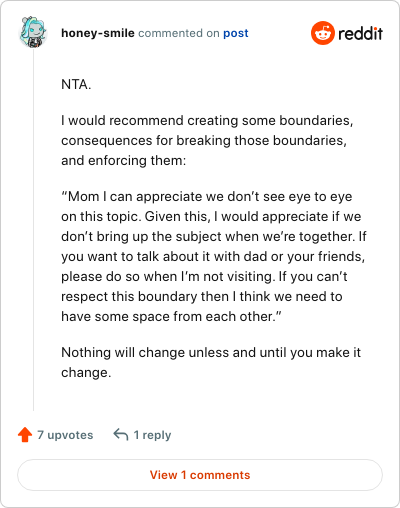The image size is (400, 508).
Task: Click the "commented on" header text
Action: pyautogui.click(x=179, y=33)
